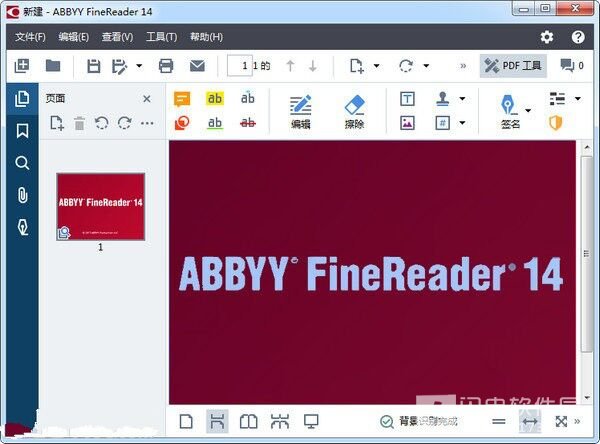The height and width of the screenshot is (444, 600).
Task: Open more page options ellipsis
Action: tap(147, 123)
